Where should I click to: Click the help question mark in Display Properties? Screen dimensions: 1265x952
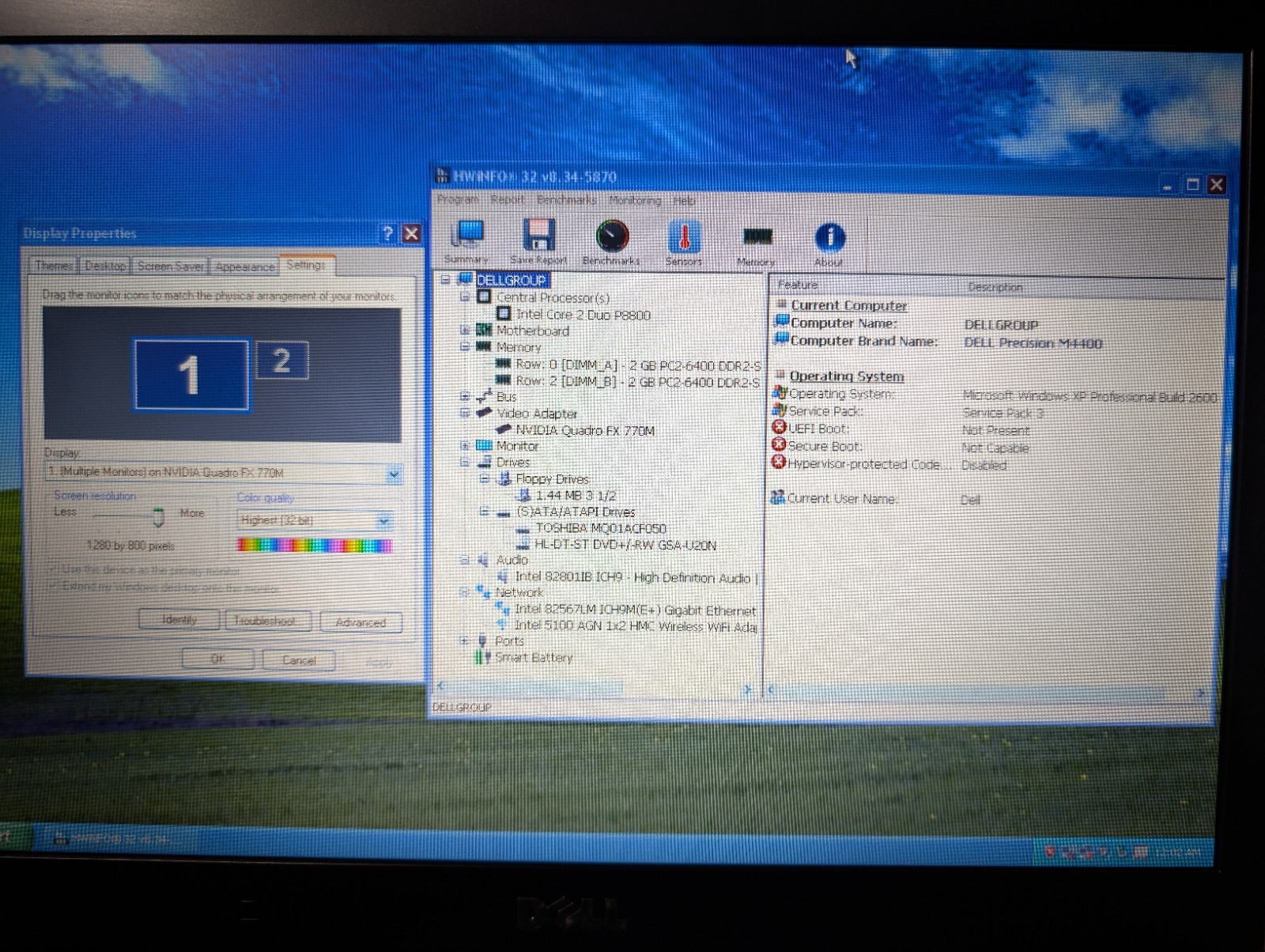pos(387,233)
